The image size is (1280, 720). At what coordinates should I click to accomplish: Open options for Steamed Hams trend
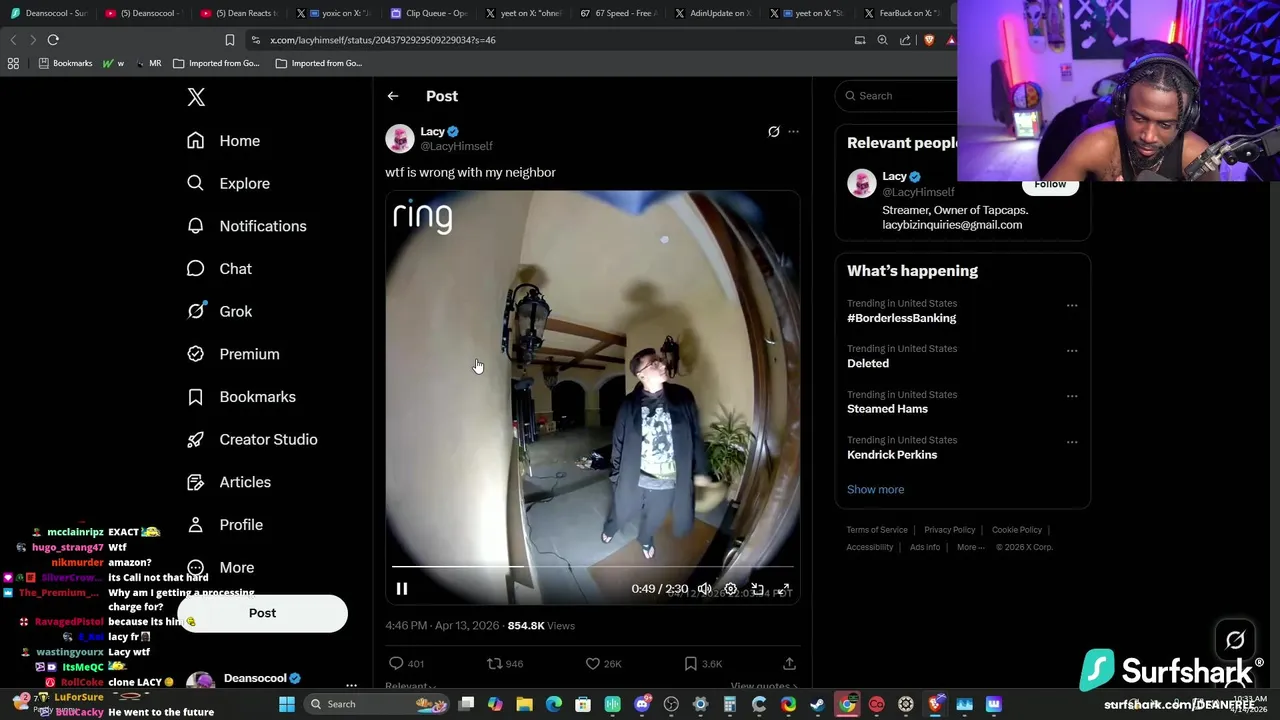pyautogui.click(x=1072, y=396)
